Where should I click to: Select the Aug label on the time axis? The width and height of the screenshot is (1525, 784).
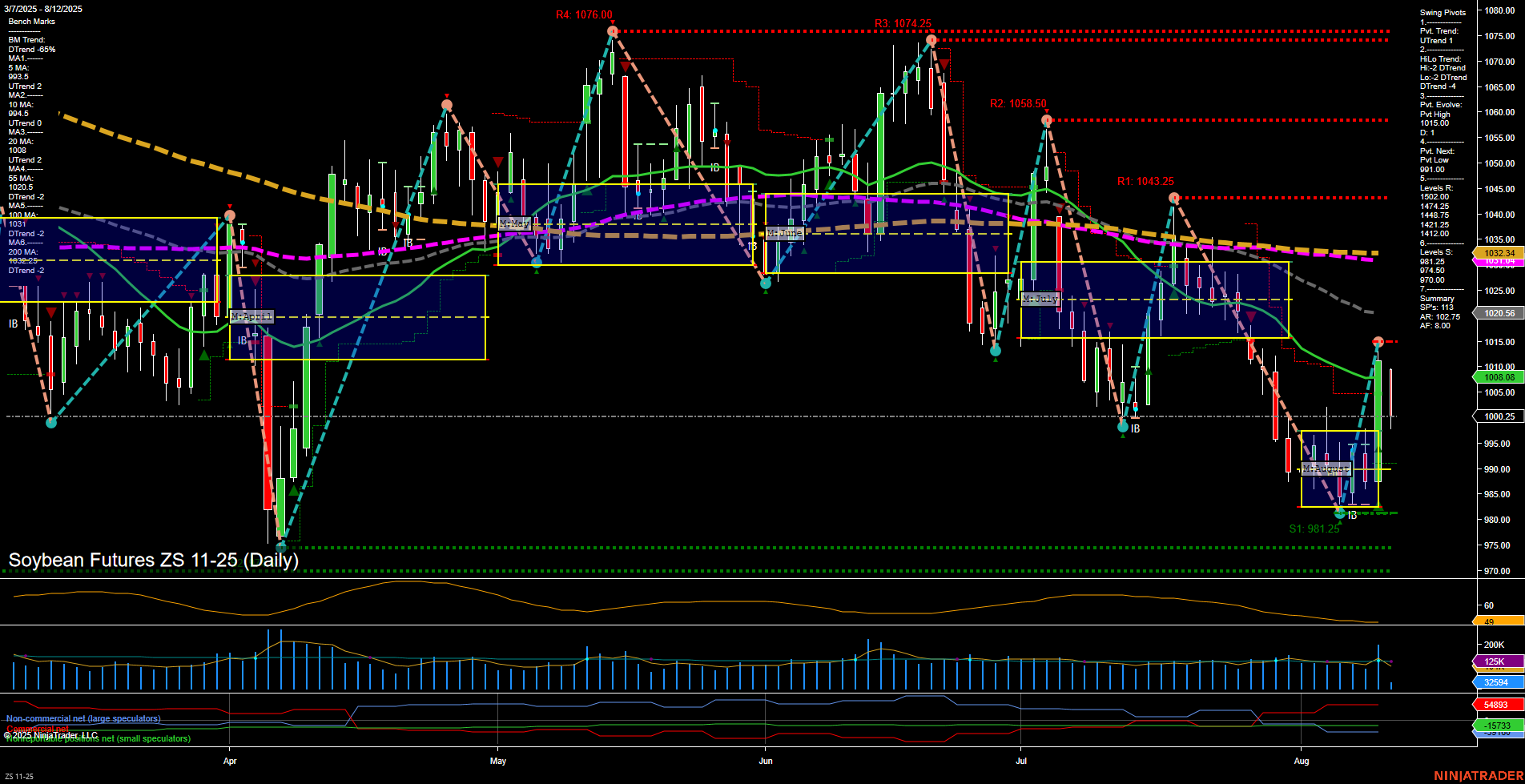pos(1303,762)
